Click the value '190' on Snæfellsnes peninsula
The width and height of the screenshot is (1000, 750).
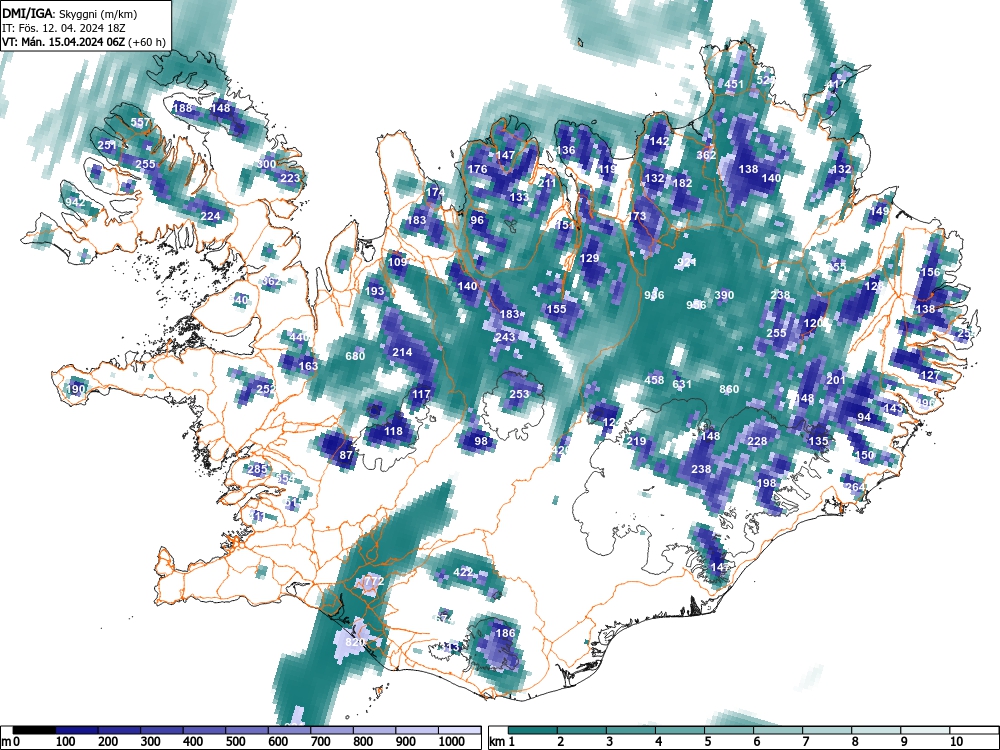click(75, 389)
